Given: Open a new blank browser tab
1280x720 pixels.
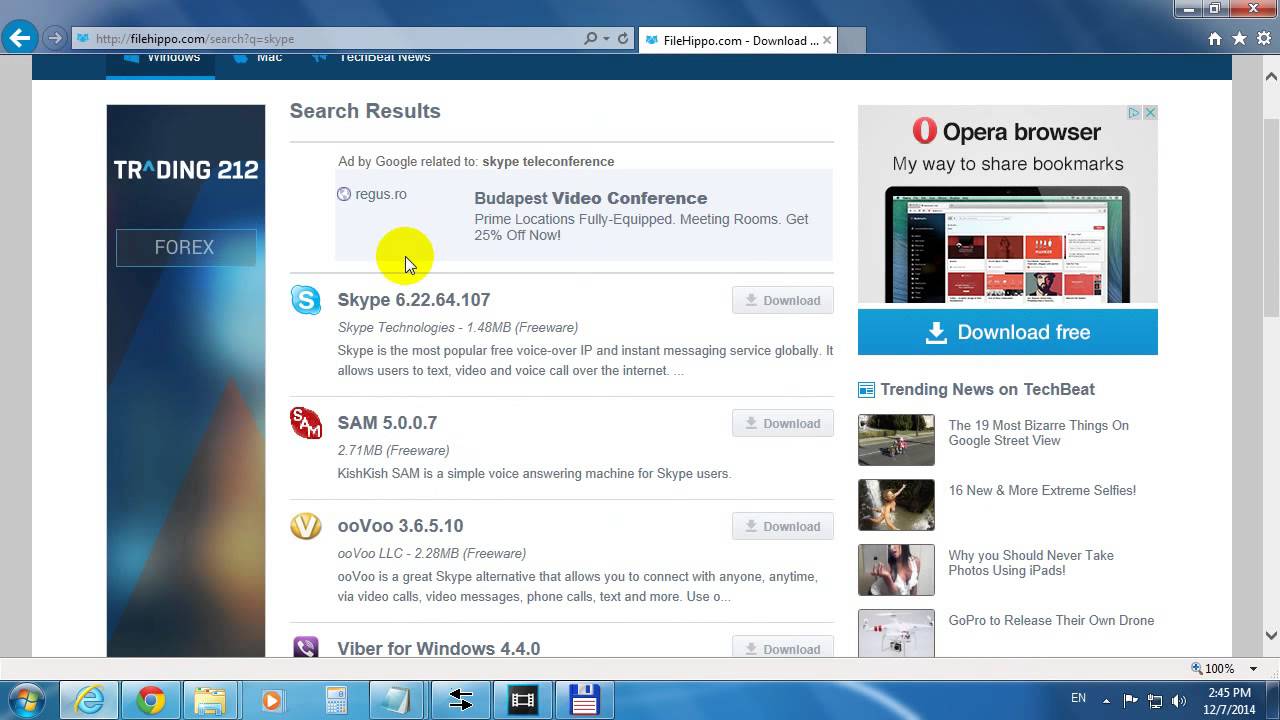Looking at the screenshot, I should [x=852, y=40].
